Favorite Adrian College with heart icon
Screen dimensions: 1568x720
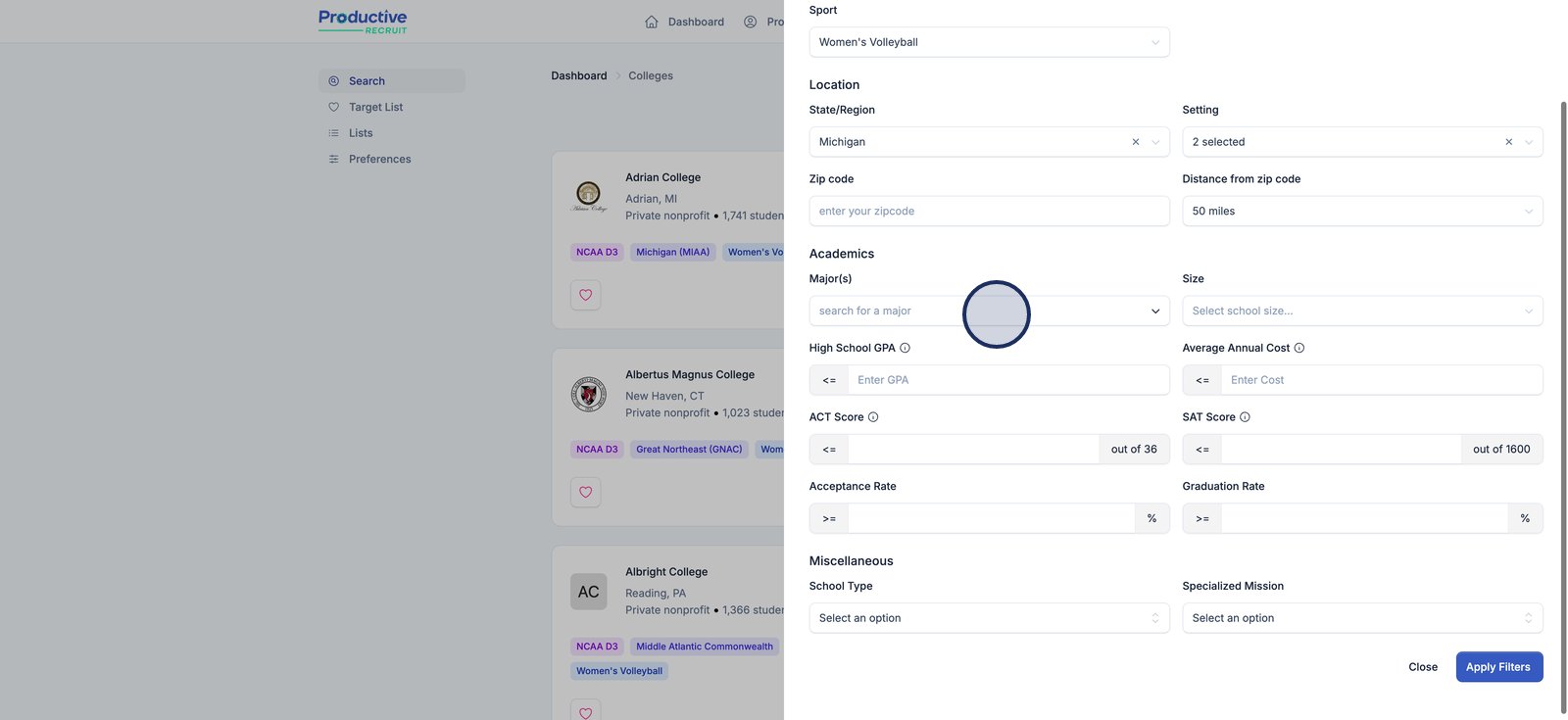tap(586, 295)
